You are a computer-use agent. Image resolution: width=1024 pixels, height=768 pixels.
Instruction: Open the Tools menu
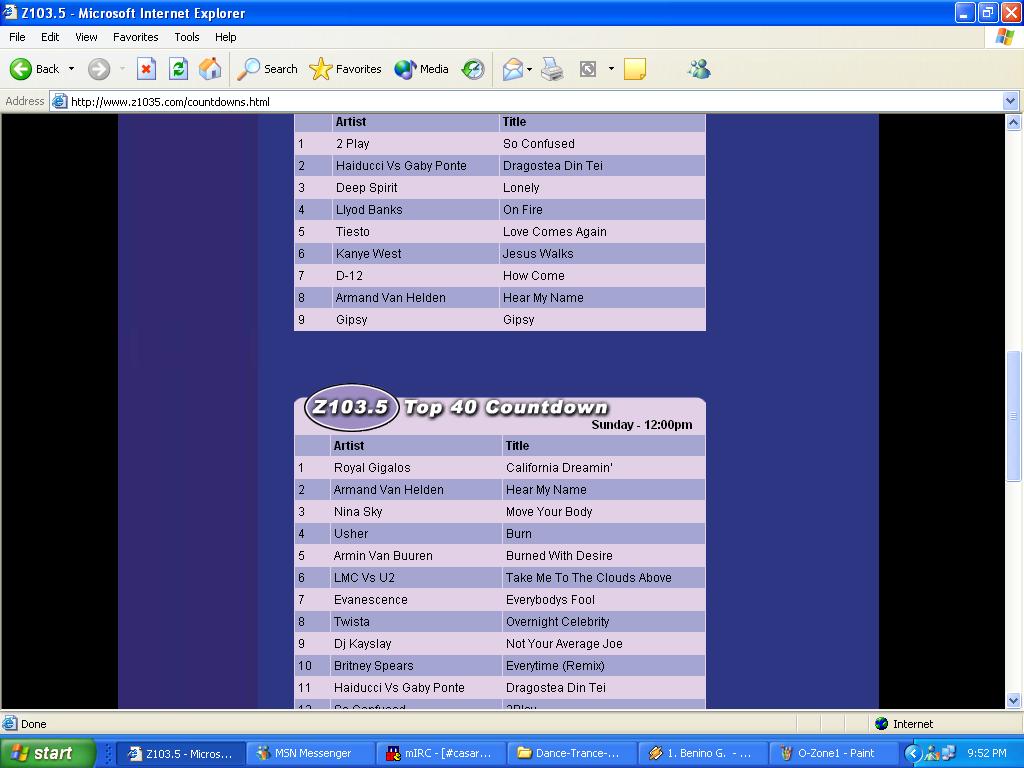pos(187,37)
